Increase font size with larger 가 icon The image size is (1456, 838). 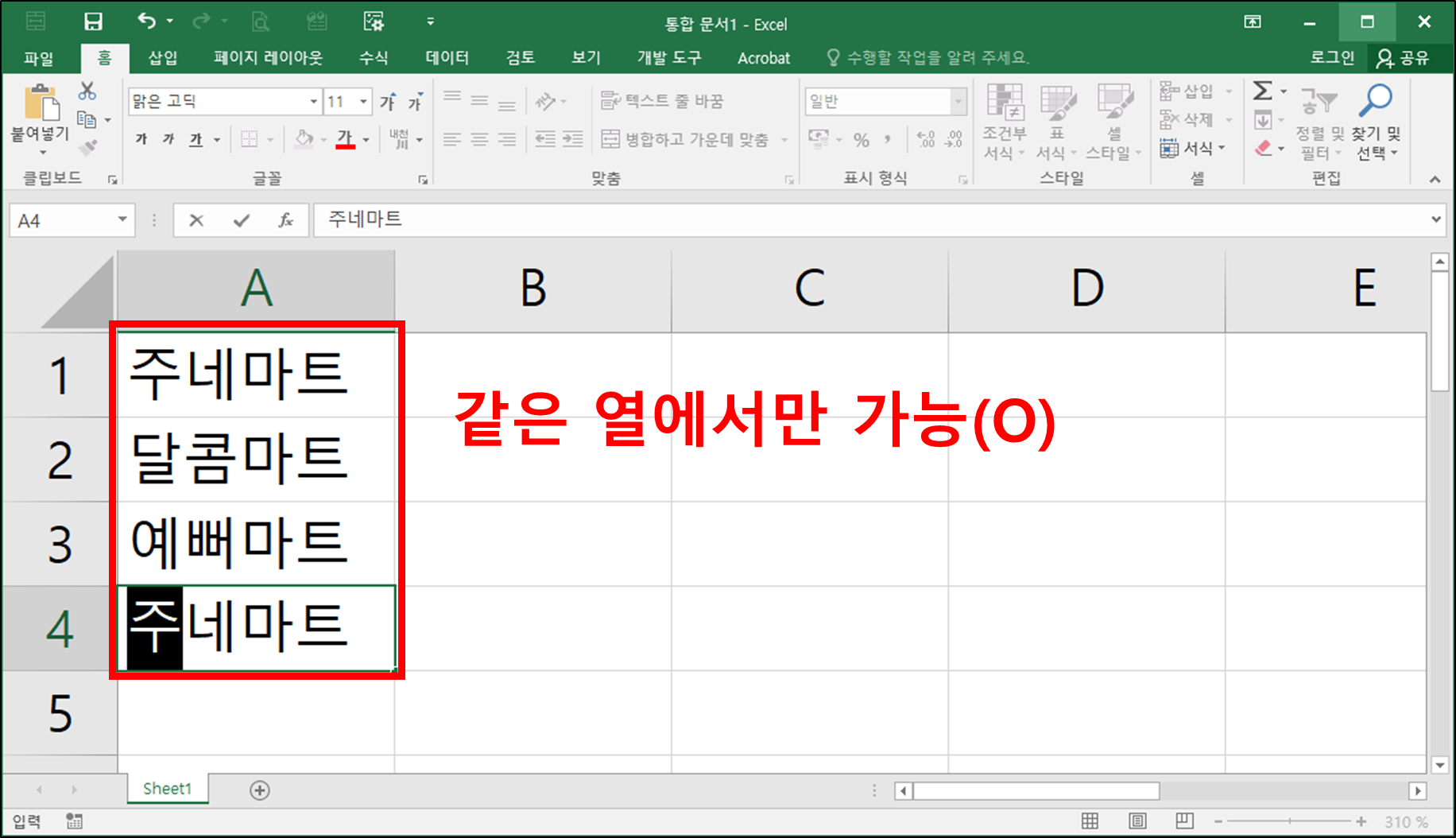point(388,101)
